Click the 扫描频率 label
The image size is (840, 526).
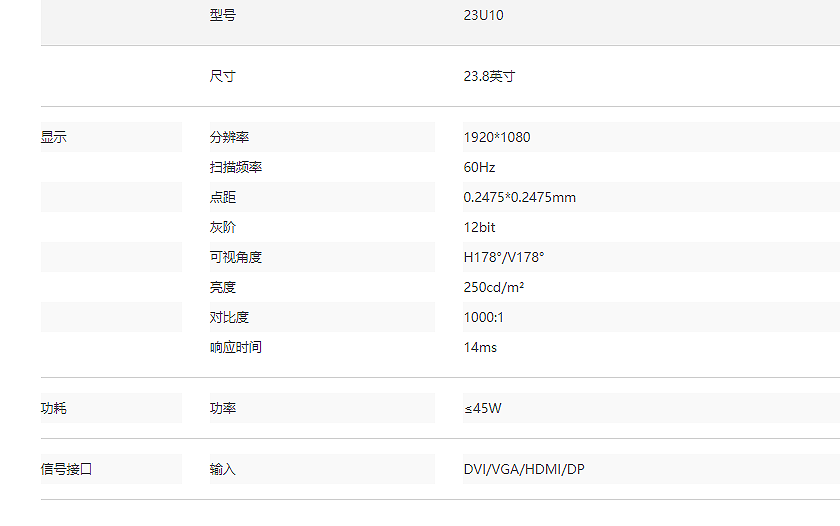(x=236, y=167)
